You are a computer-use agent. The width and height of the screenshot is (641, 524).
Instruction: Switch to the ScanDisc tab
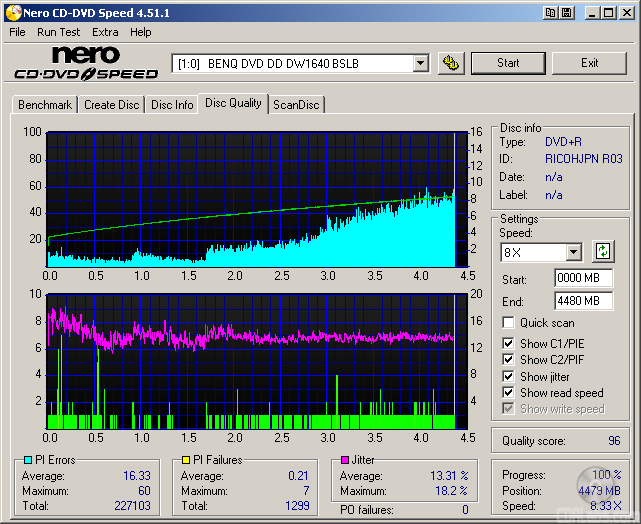[297, 105]
